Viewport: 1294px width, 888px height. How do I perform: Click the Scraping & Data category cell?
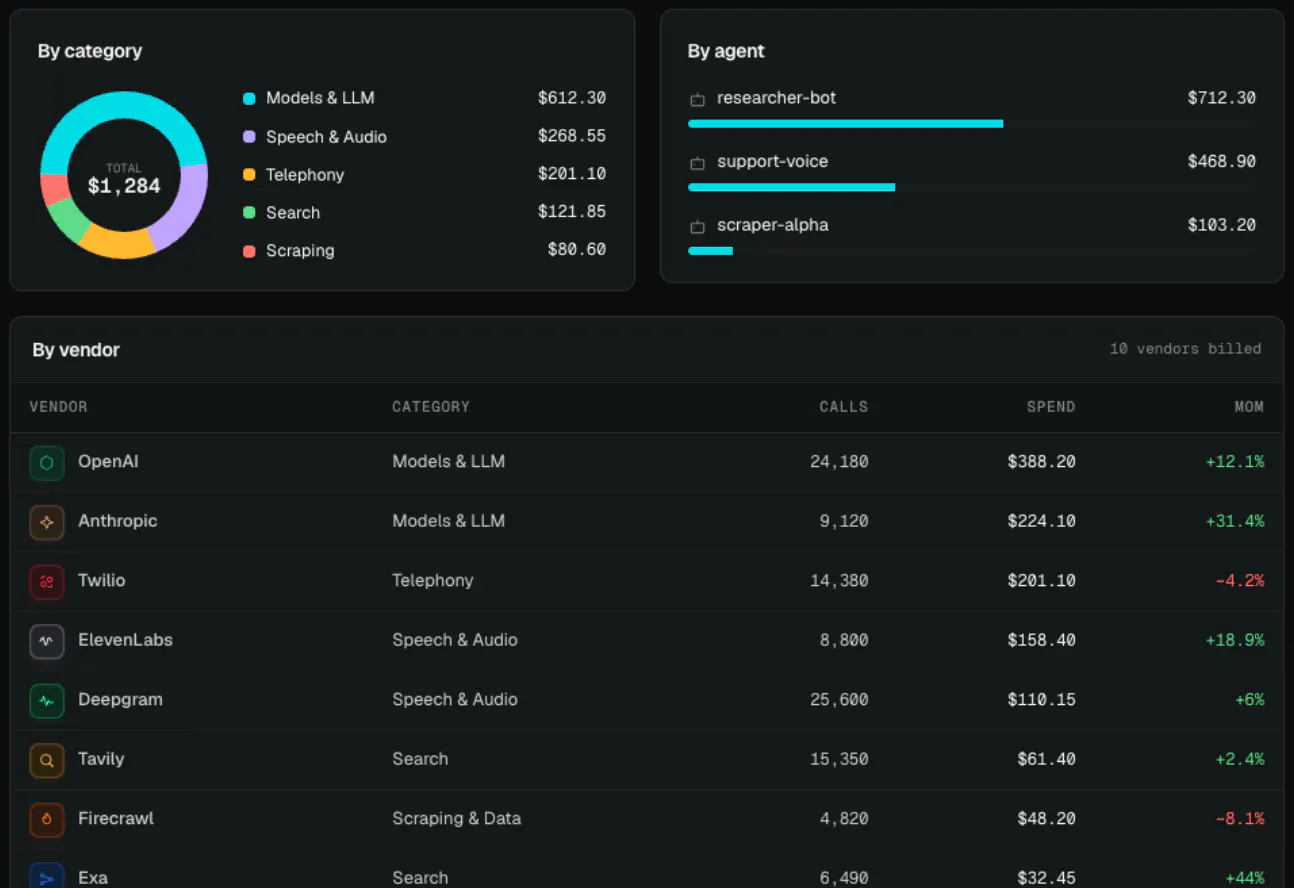point(457,818)
